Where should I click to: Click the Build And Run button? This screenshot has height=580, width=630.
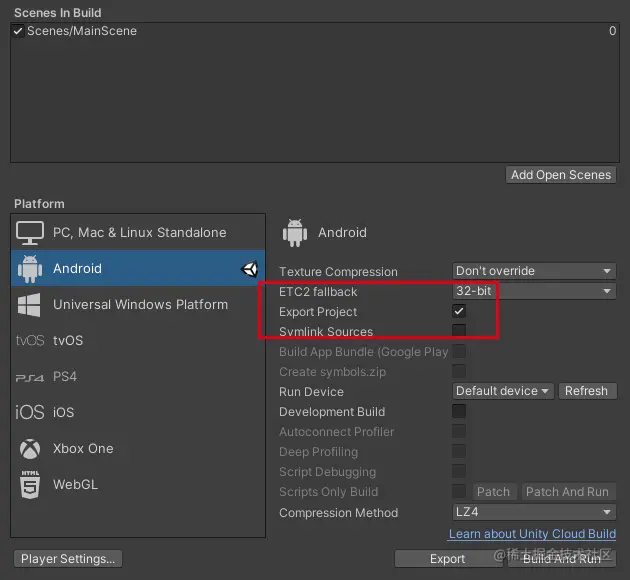pos(562,559)
